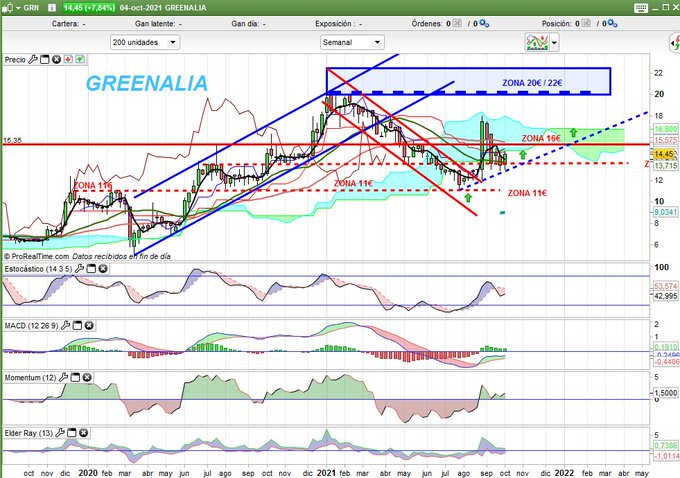Maximize the Precio panel window icon
Screen dimensions: 680x478
(44, 59)
